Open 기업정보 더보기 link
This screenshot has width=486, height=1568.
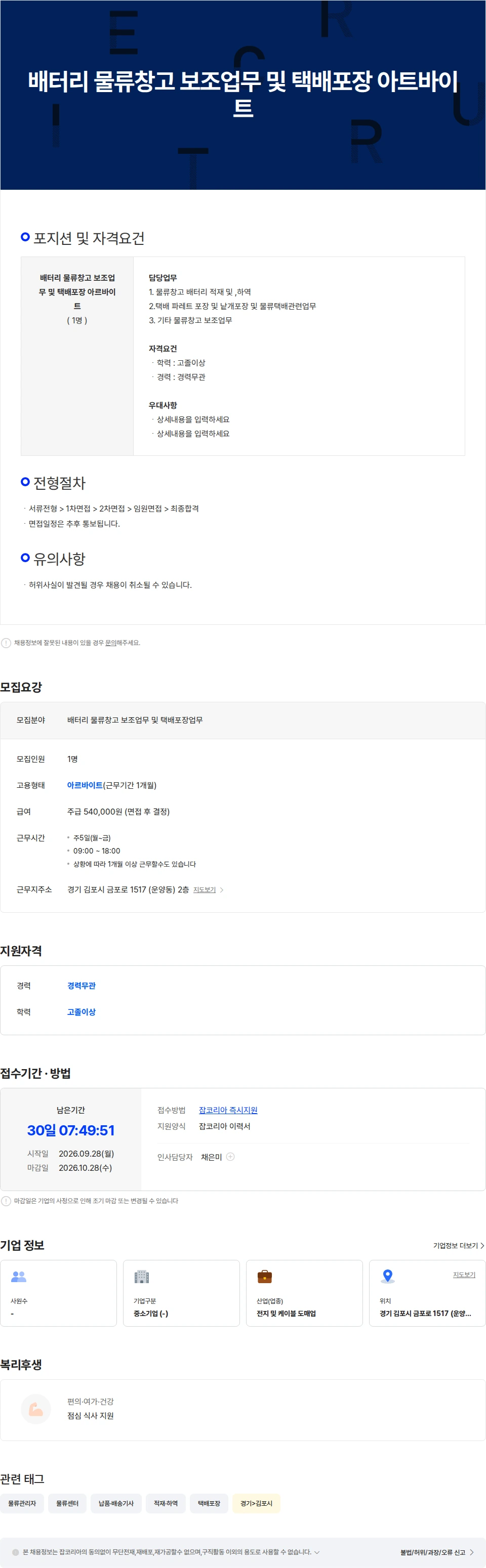tap(459, 1245)
